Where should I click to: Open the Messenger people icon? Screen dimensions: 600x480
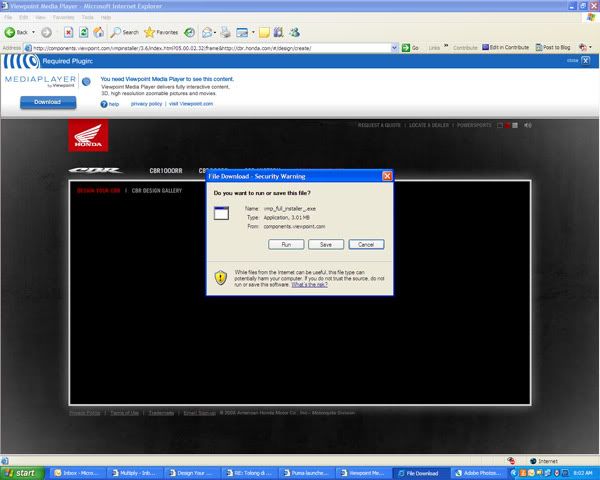point(294,33)
